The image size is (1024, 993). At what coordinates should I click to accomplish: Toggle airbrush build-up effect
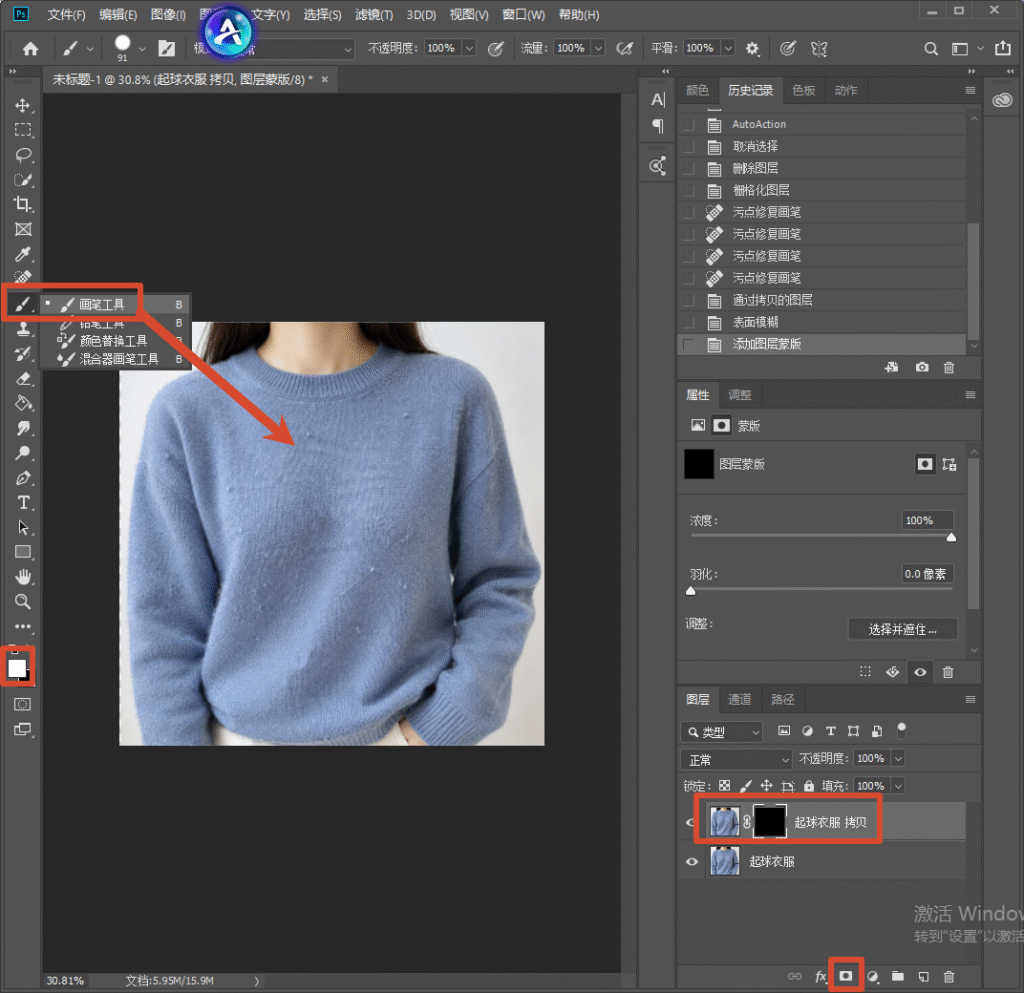click(x=625, y=48)
